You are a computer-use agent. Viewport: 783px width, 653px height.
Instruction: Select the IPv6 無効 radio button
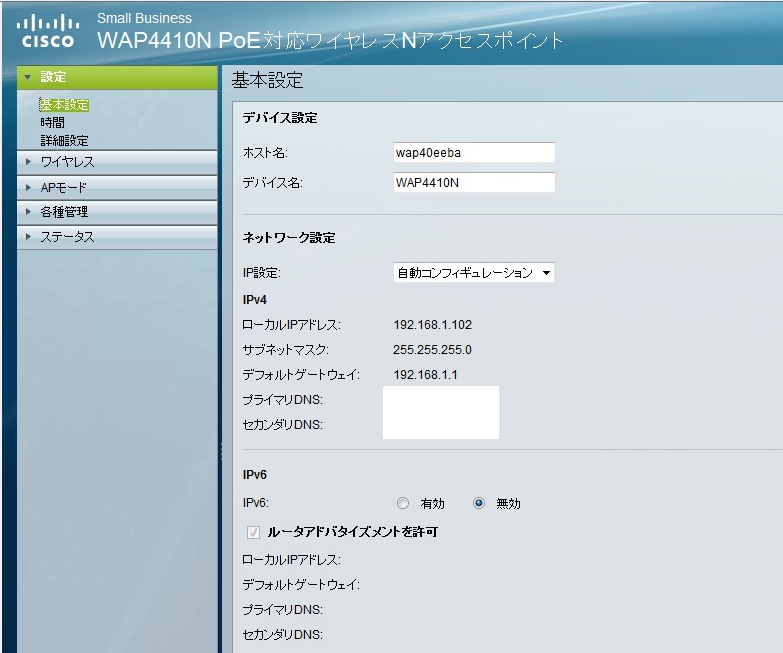coord(478,503)
